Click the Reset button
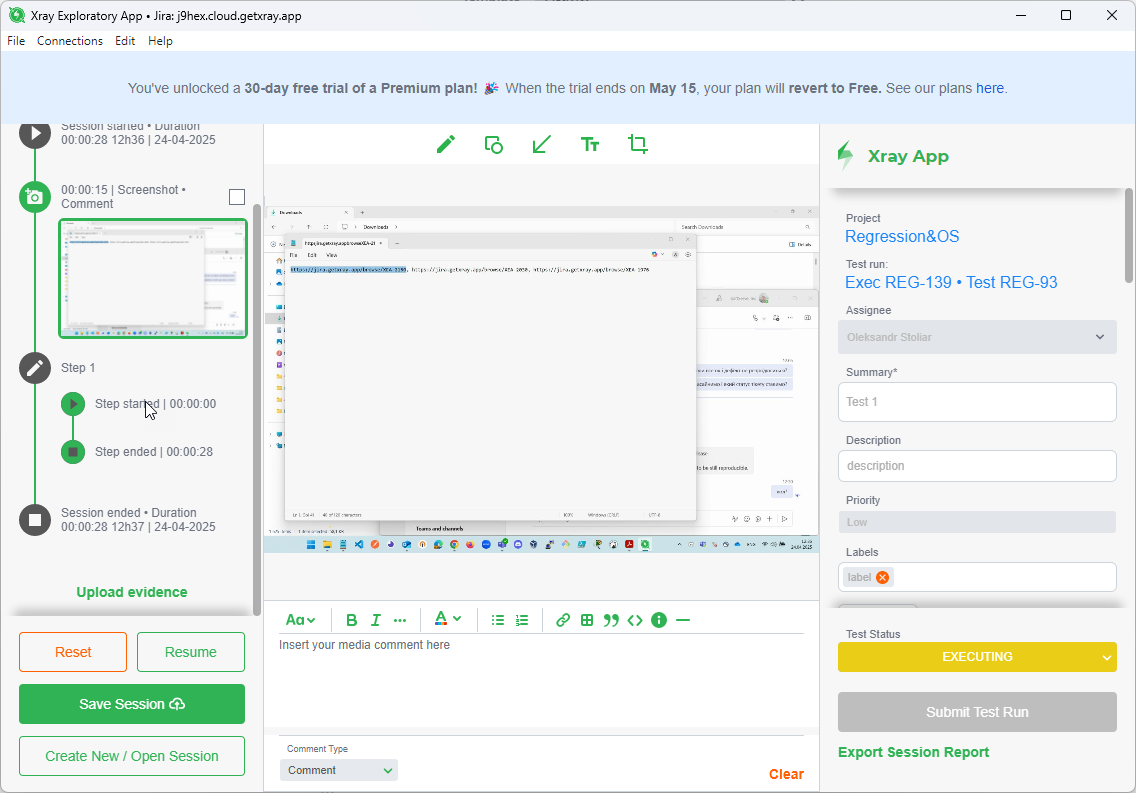The image size is (1136, 793). [73, 652]
